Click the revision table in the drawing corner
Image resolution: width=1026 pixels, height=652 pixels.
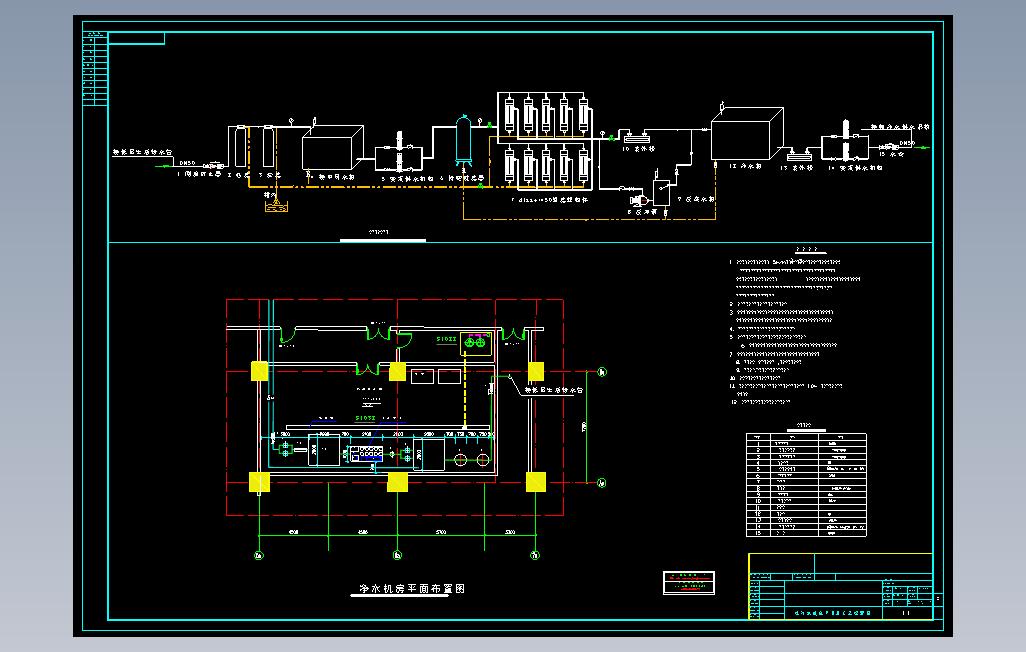pyautogui.click(x=96, y=69)
